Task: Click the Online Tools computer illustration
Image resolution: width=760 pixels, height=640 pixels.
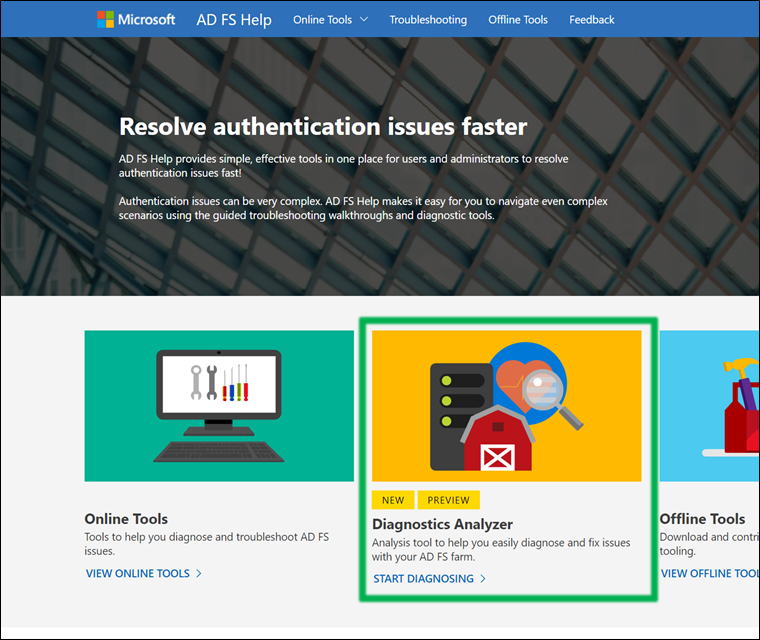Action: 219,406
